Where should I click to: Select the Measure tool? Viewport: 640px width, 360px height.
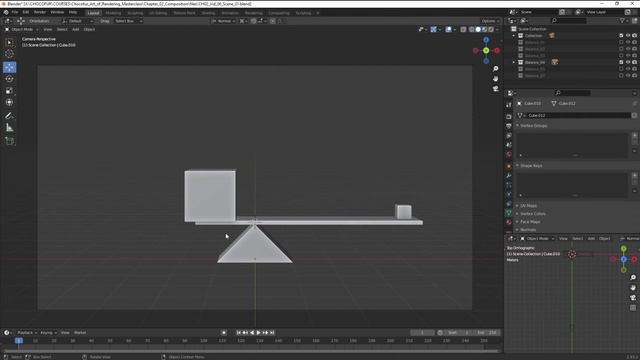click(x=9, y=128)
